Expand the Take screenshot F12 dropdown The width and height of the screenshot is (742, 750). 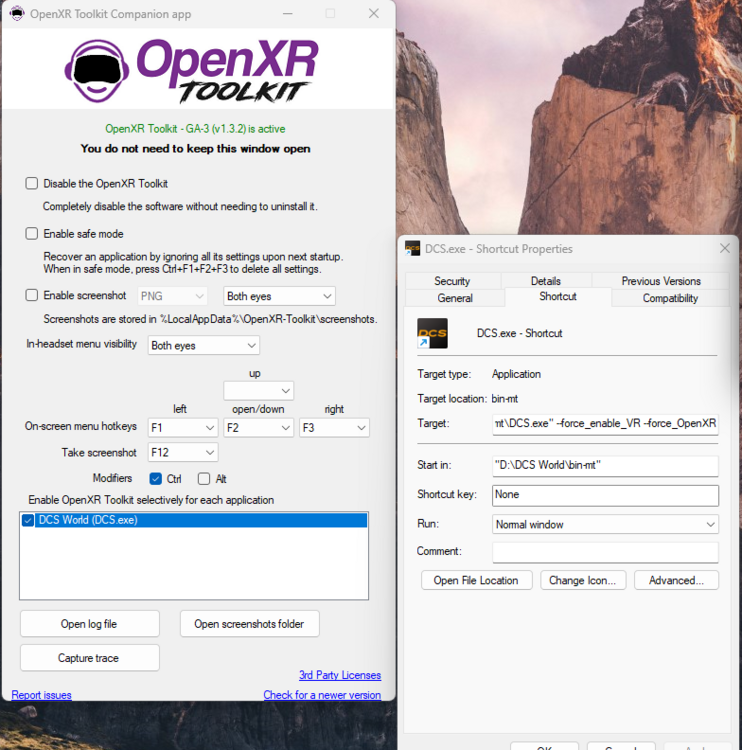183,452
